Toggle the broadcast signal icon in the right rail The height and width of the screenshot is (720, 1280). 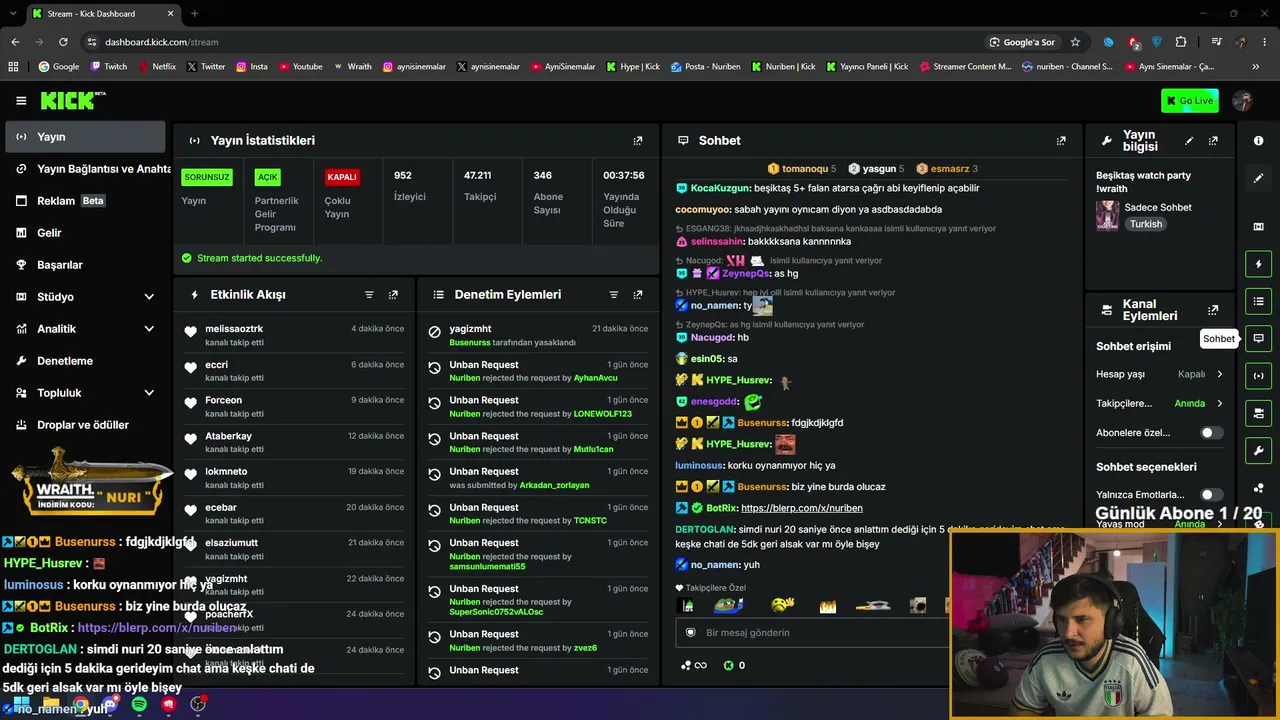[1258, 376]
